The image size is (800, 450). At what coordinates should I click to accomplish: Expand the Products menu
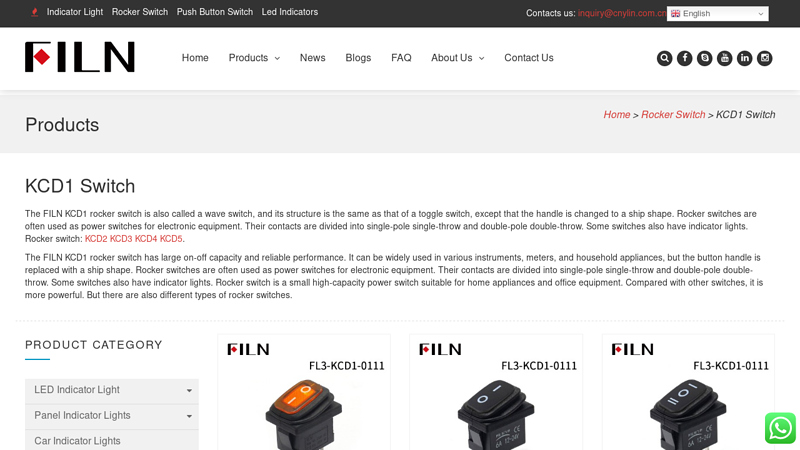[x=253, y=58]
